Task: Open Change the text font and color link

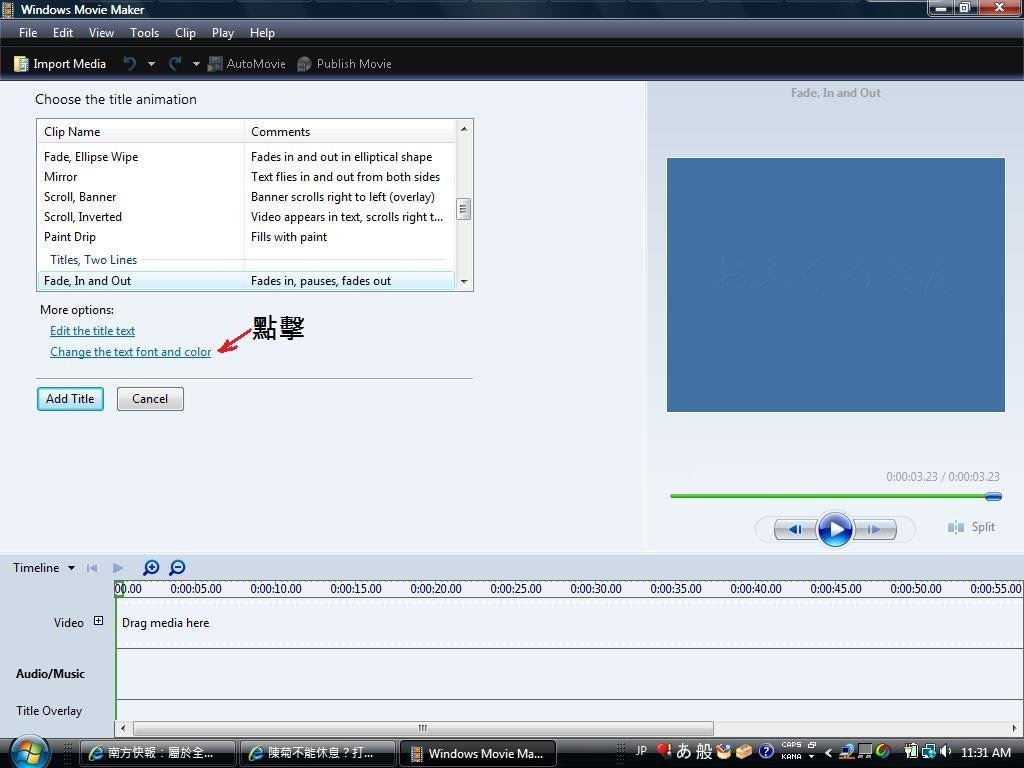Action: tap(131, 352)
